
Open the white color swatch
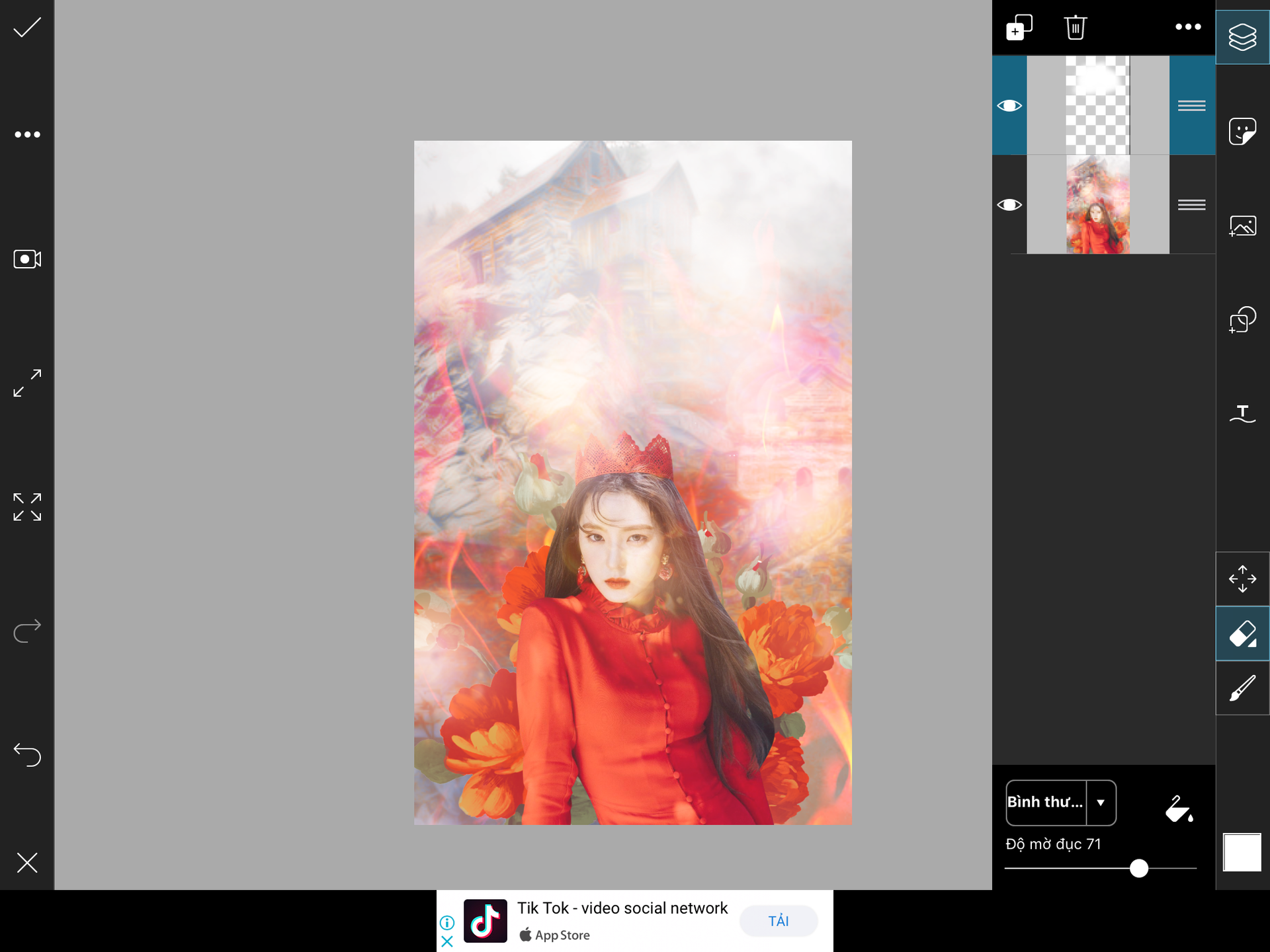(1242, 852)
